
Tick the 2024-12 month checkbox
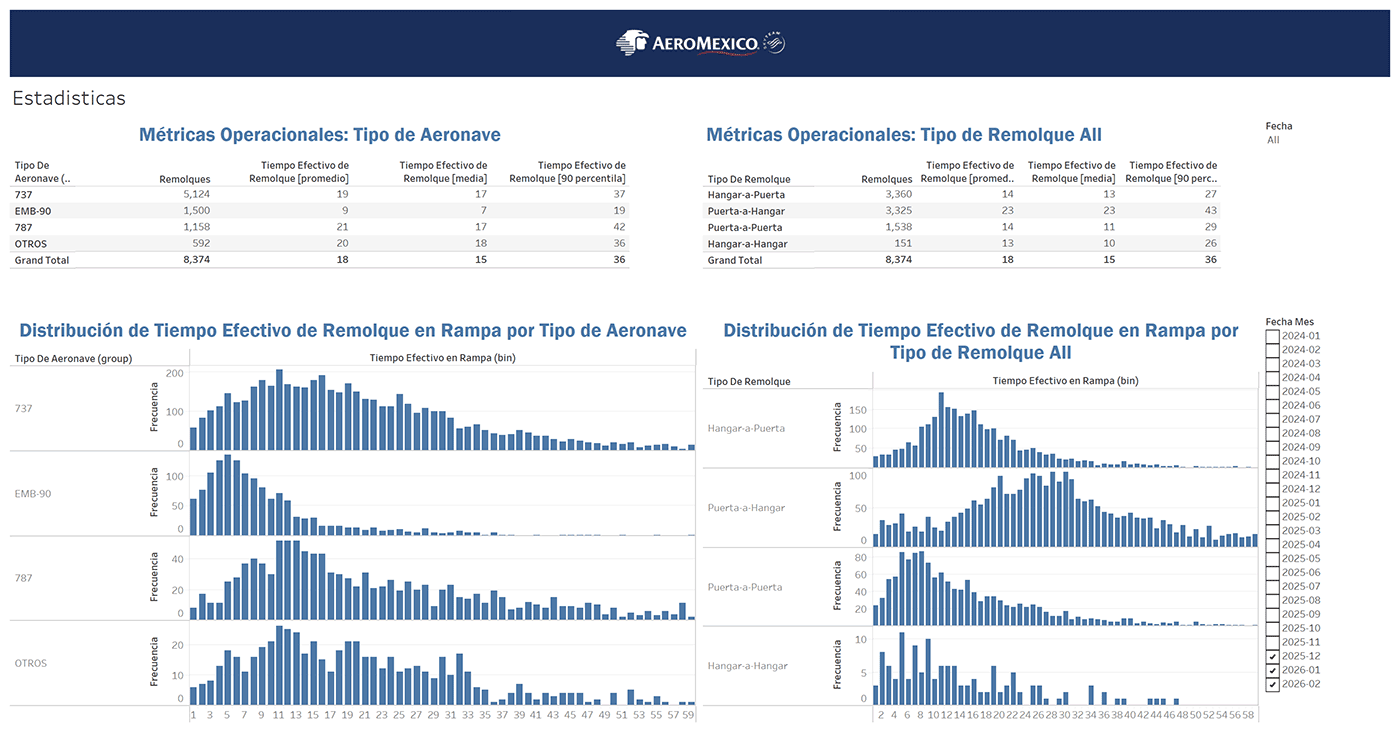tap(1272, 489)
